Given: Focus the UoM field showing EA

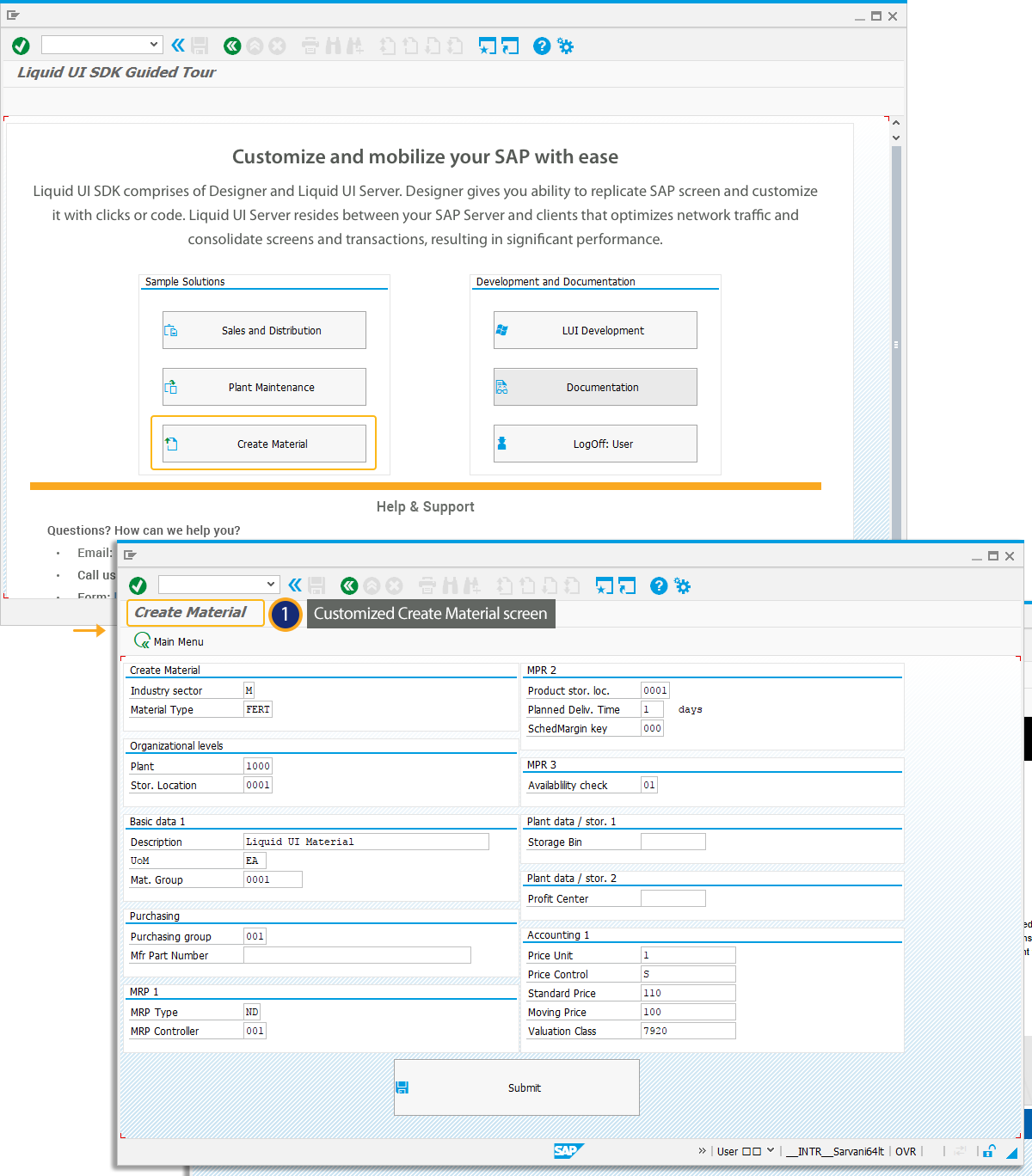Looking at the screenshot, I should pos(255,861).
